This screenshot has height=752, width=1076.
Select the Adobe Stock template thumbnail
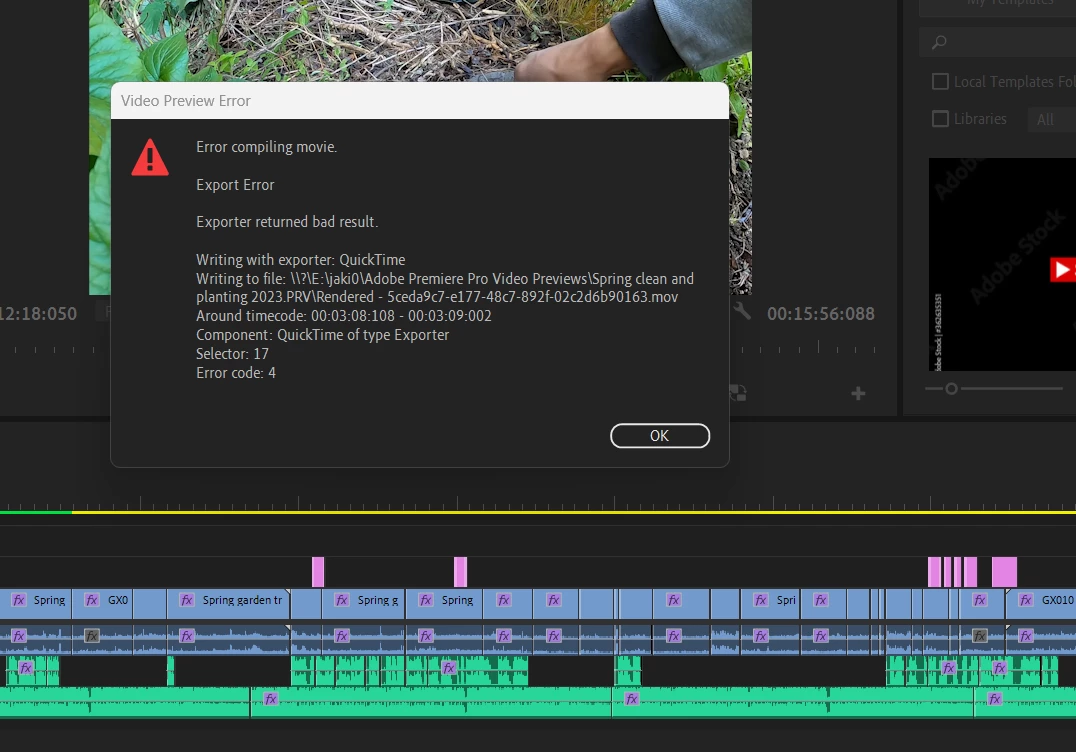click(1002, 265)
